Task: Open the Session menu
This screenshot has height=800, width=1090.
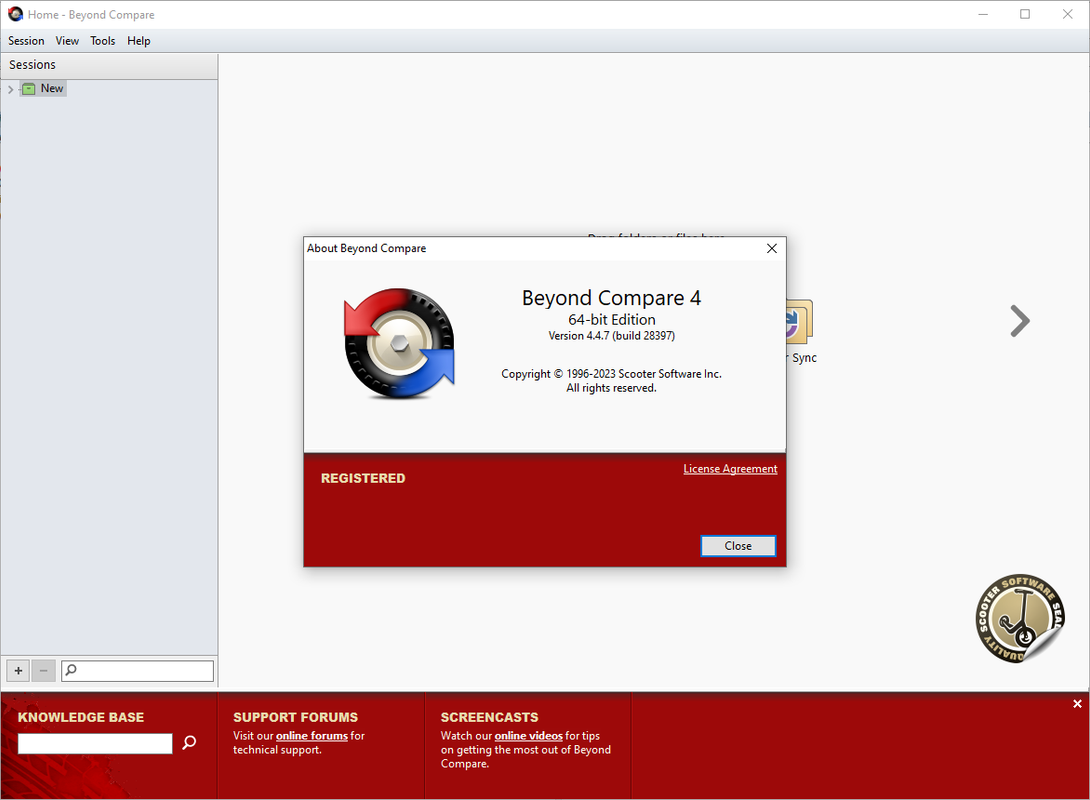Action: (x=26, y=41)
